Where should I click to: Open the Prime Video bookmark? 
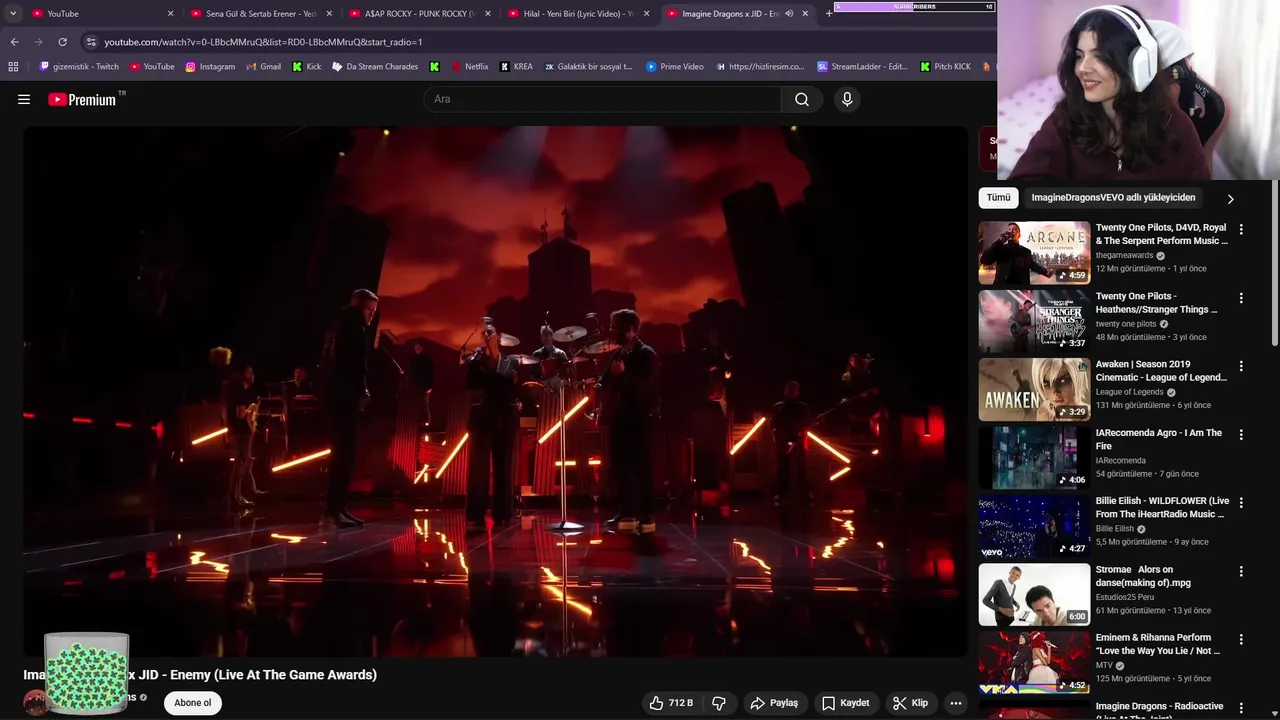675,67
